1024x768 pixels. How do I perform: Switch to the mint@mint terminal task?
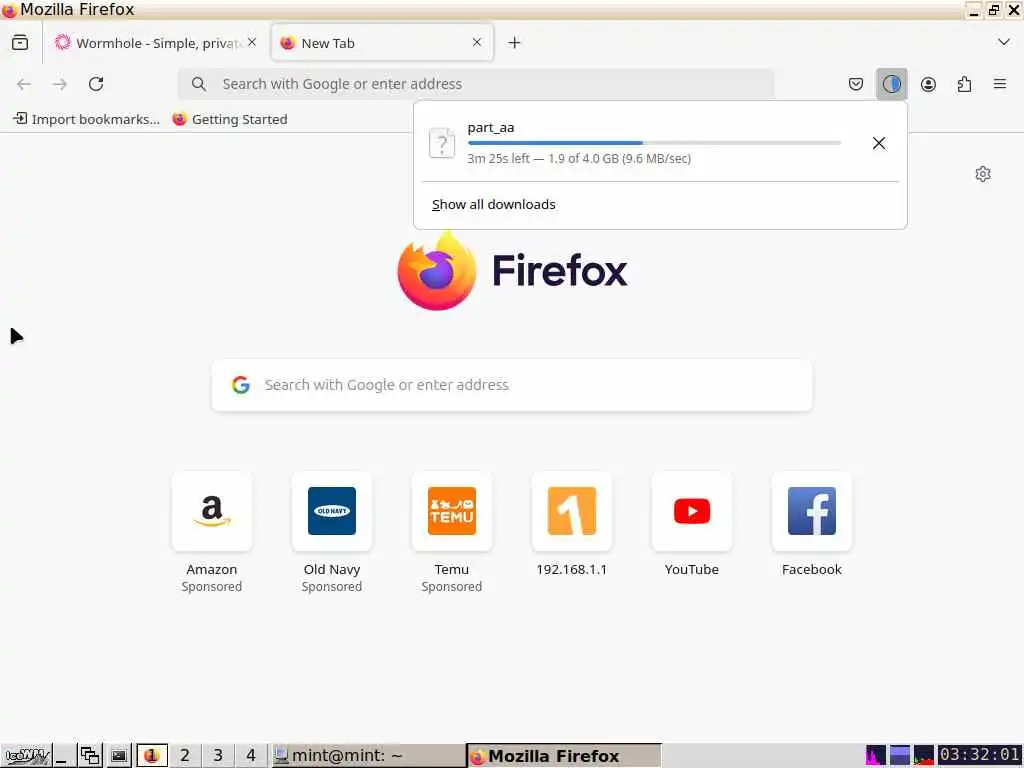[x=367, y=756]
